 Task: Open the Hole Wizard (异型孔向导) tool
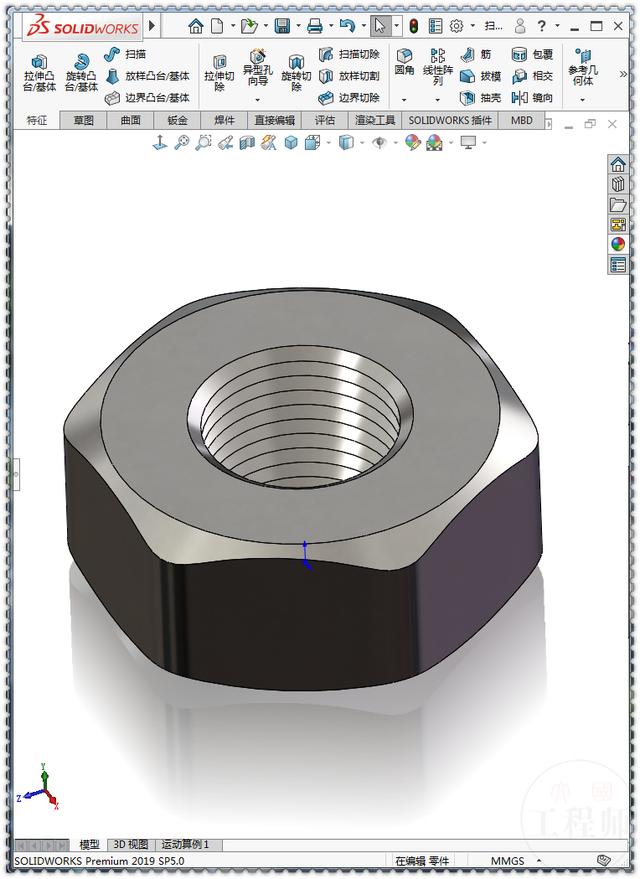[257, 68]
